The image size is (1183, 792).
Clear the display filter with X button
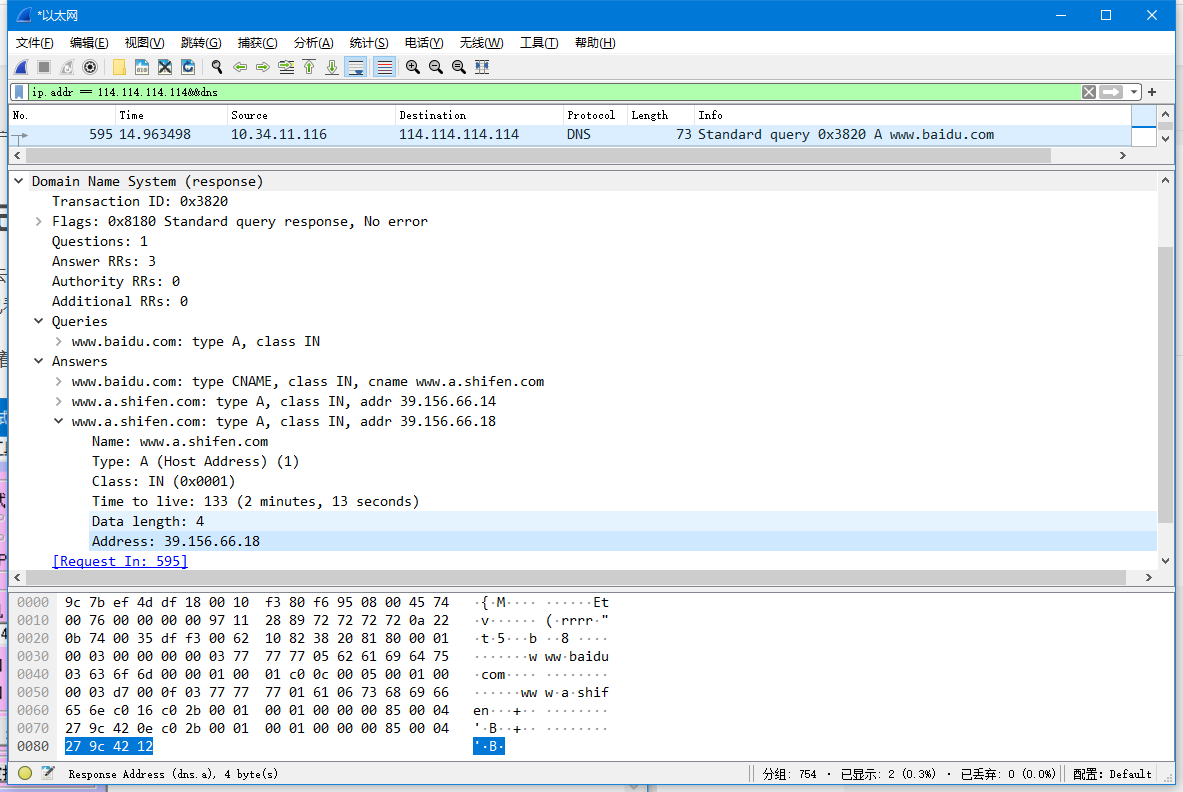[1089, 92]
